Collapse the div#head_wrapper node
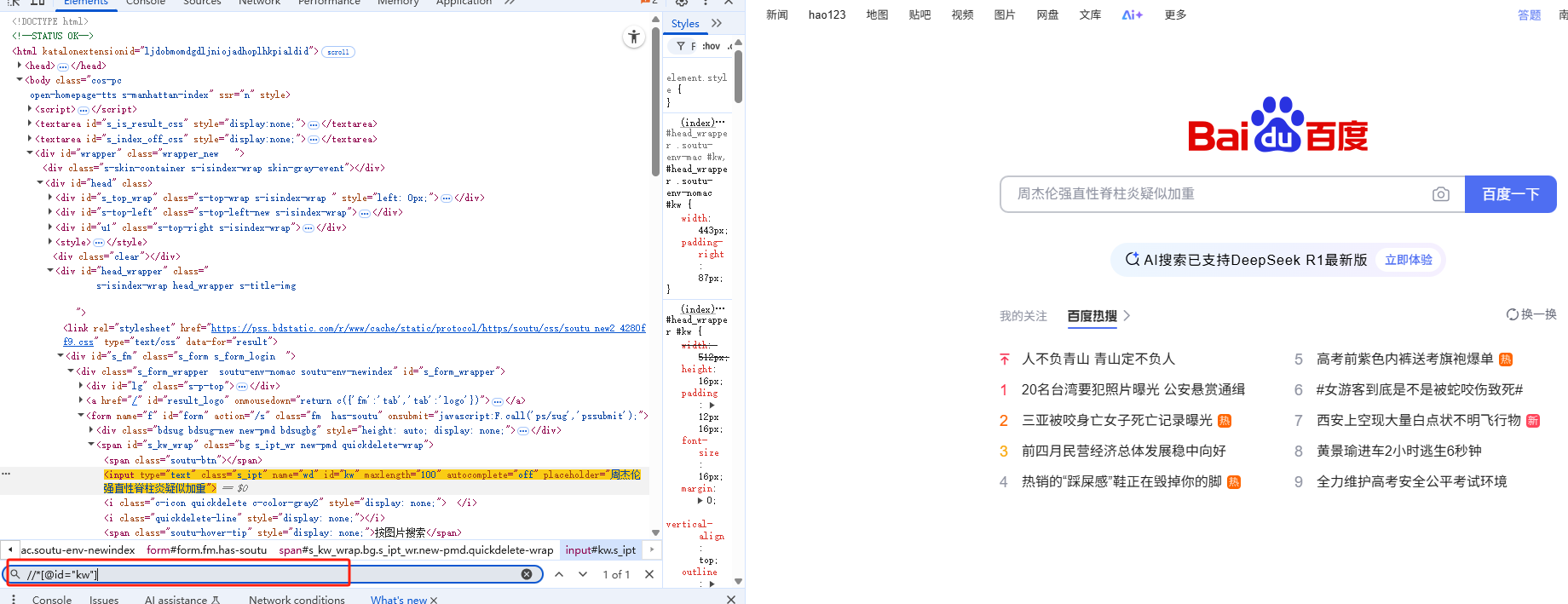The height and width of the screenshot is (604, 1568). [50, 271]
